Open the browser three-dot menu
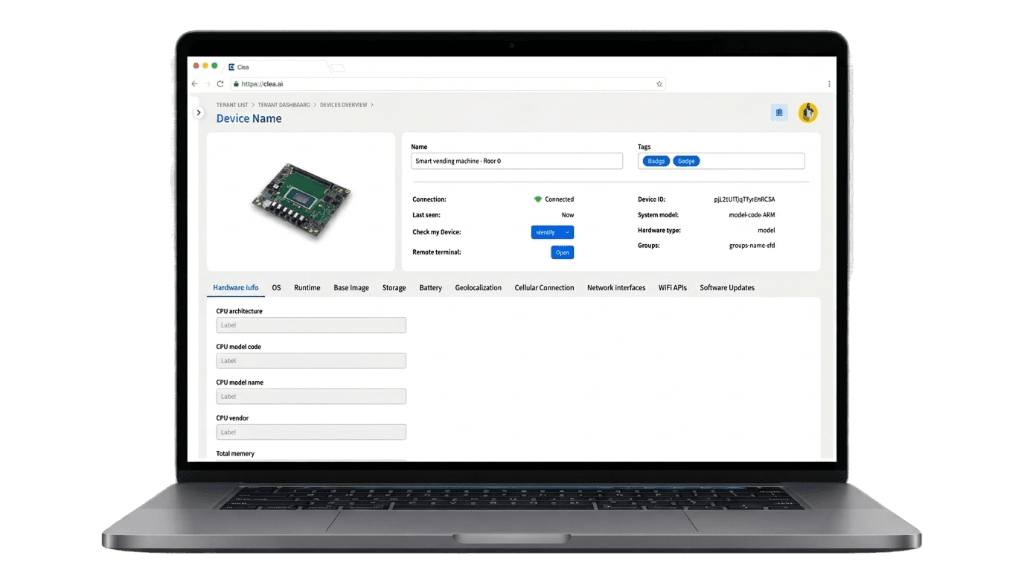 click(x=829, y=84)
